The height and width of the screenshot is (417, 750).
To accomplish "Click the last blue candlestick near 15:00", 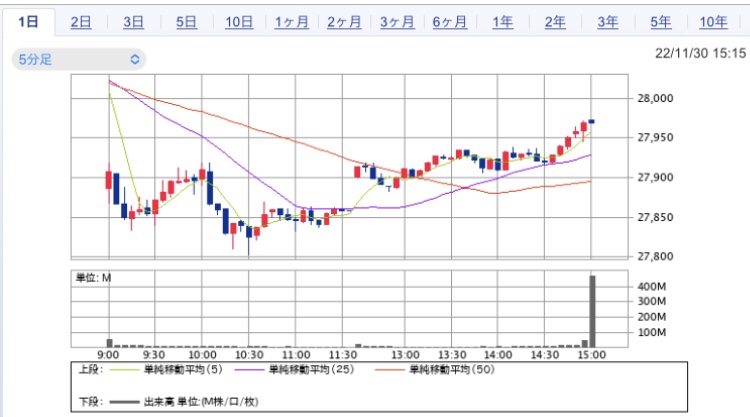I will (x=592, y=121).
